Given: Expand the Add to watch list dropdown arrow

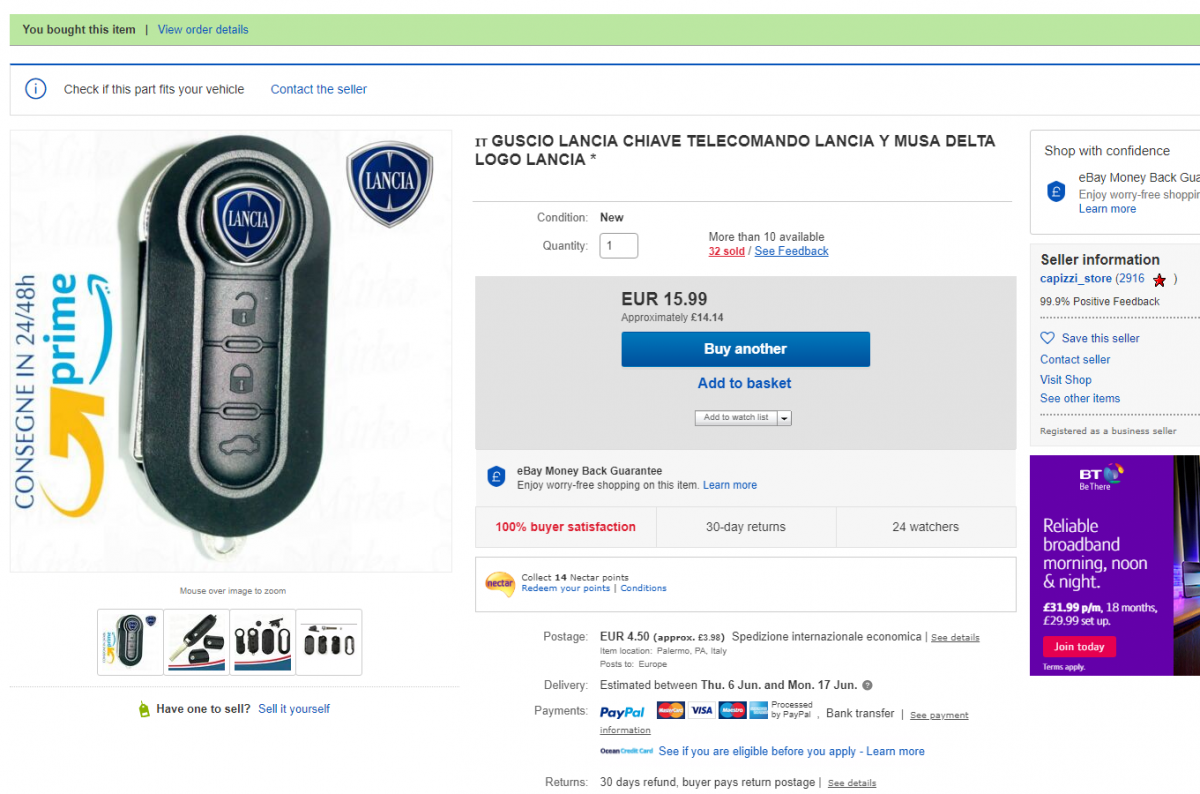Looking at the screenshot, I should (x=784, y=418).
